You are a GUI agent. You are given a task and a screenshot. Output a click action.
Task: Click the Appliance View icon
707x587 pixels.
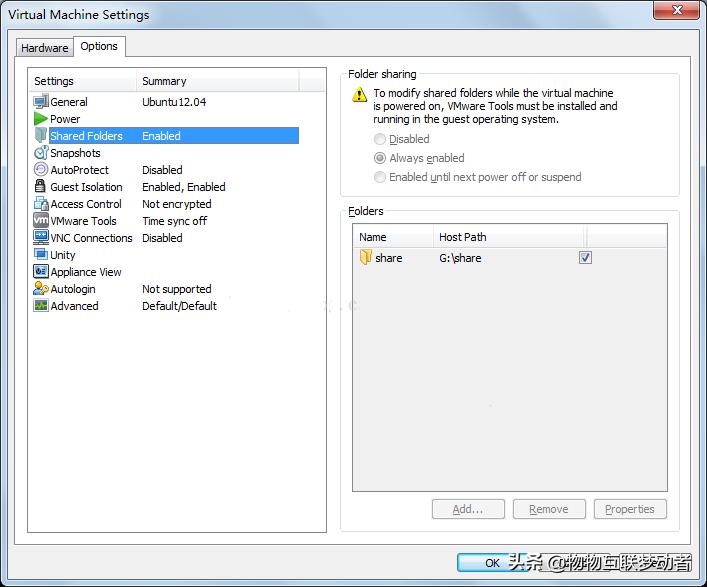(41, 271)
